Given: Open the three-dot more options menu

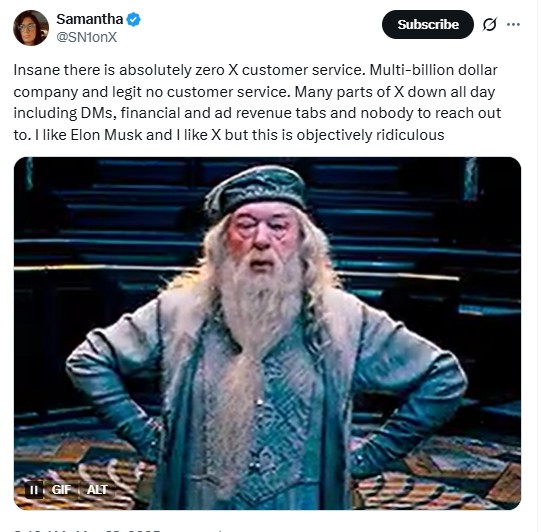Looking at the screenshot, I should coord(513,24).
